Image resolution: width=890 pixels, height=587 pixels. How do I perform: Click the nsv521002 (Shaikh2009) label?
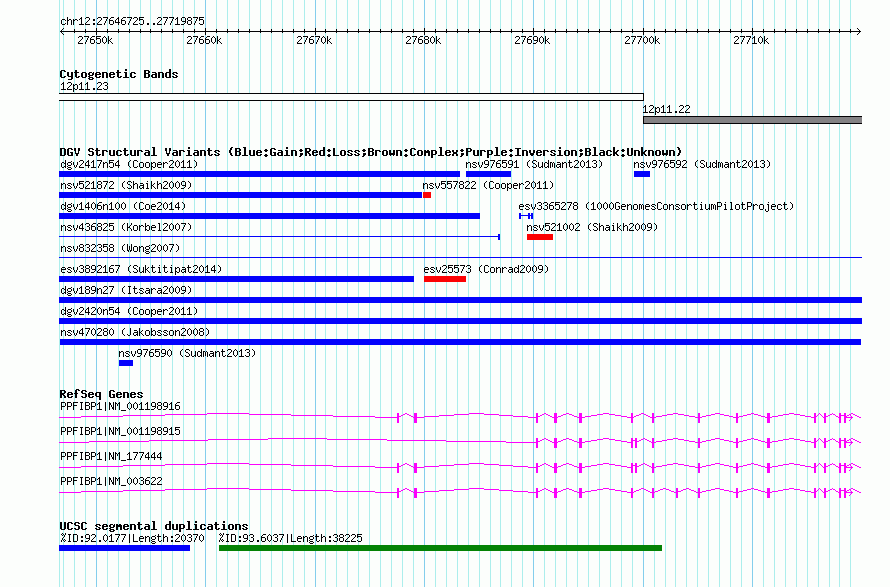592,228
